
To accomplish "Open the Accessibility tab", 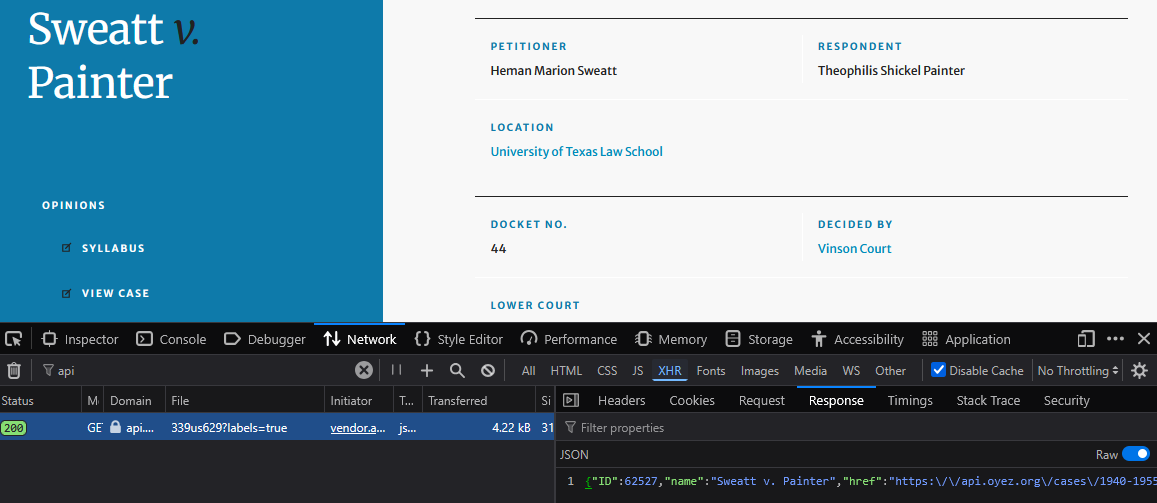I will [x=857, y=339].
